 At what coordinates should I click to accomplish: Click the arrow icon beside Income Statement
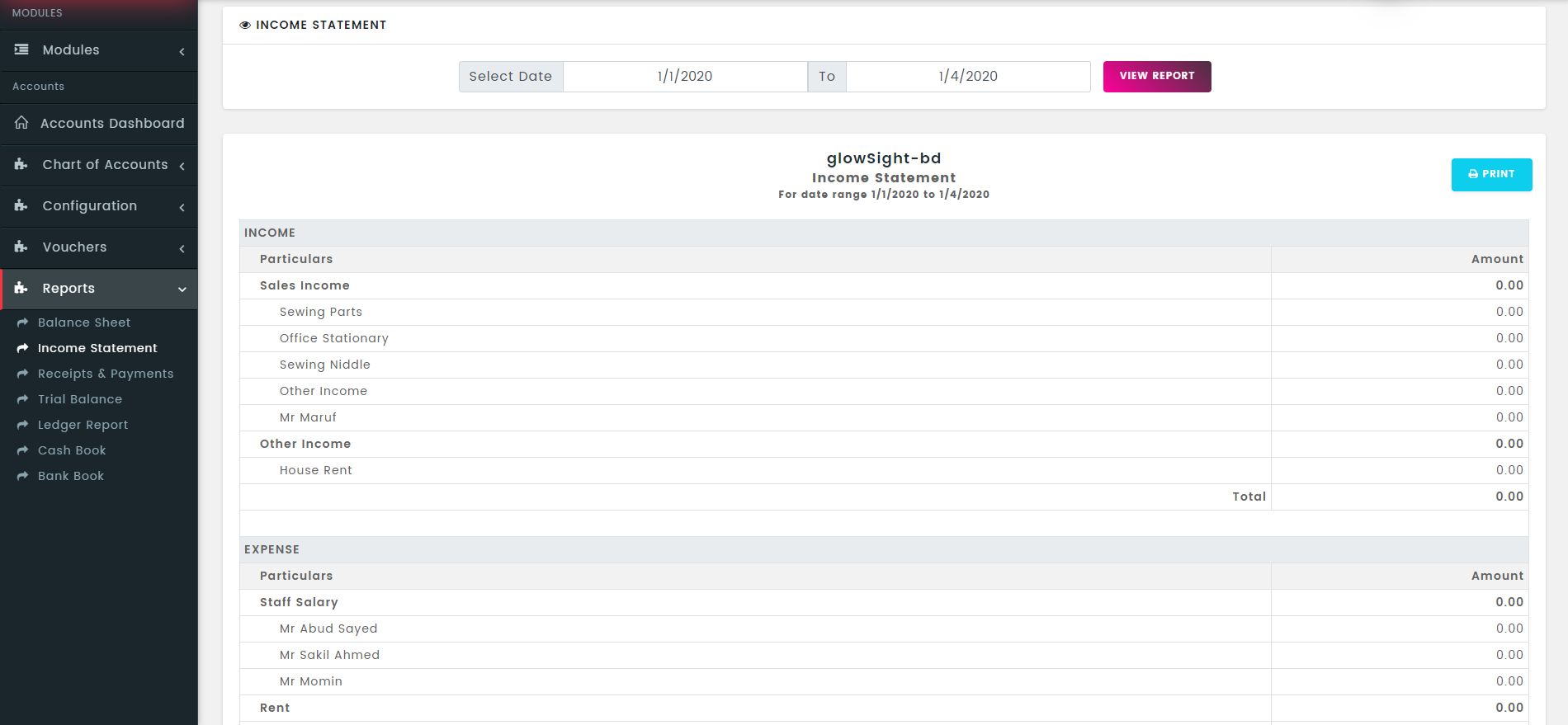(22, 348)
